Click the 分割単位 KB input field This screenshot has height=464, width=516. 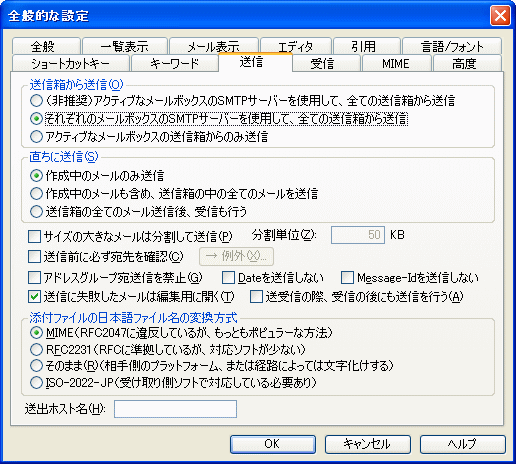click(x=358, y=235)
